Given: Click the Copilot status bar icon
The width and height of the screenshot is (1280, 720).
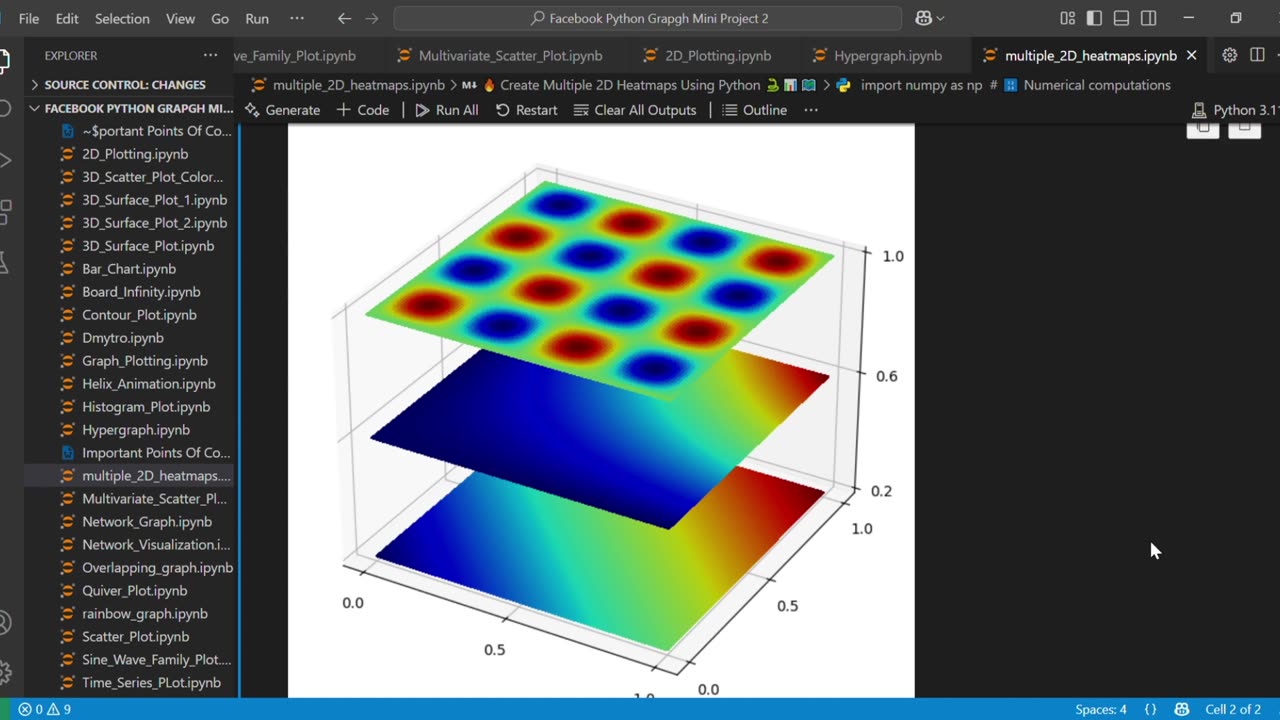Looking at the screenshot, I should coord(1181,709).
